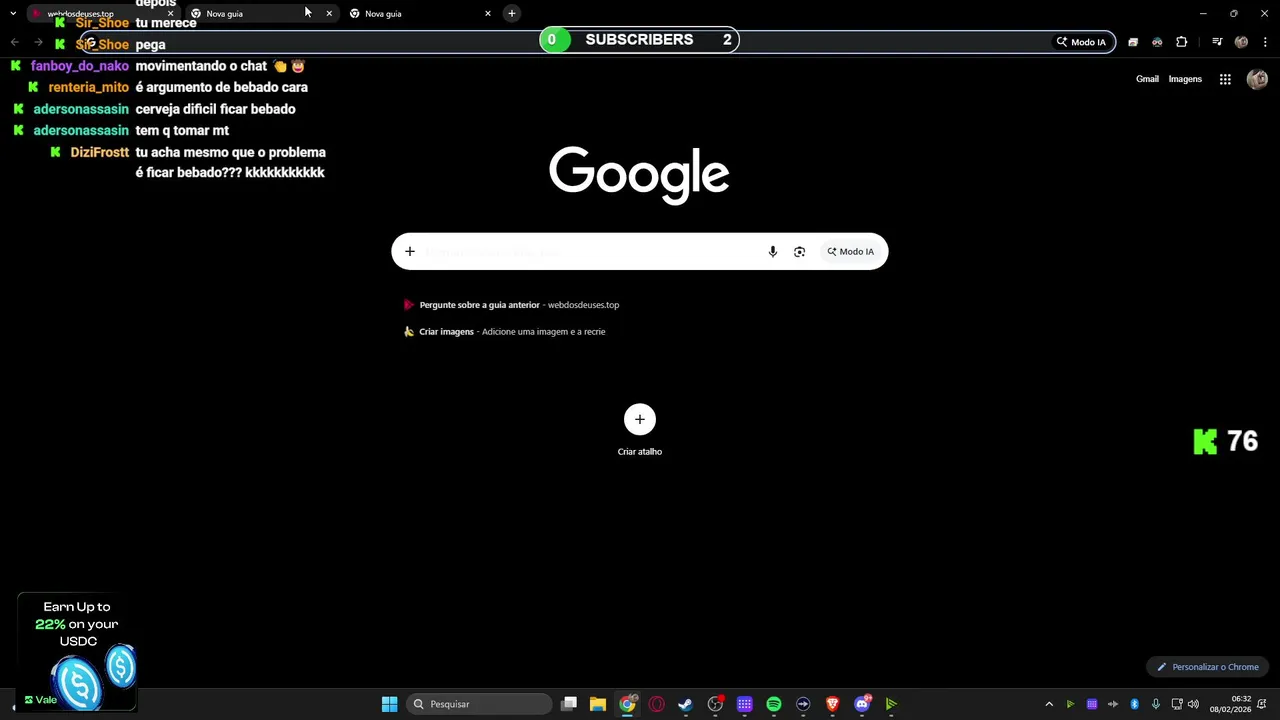Open a new tab with plus button
1280x720 pixels.
[x=512, y=14]
